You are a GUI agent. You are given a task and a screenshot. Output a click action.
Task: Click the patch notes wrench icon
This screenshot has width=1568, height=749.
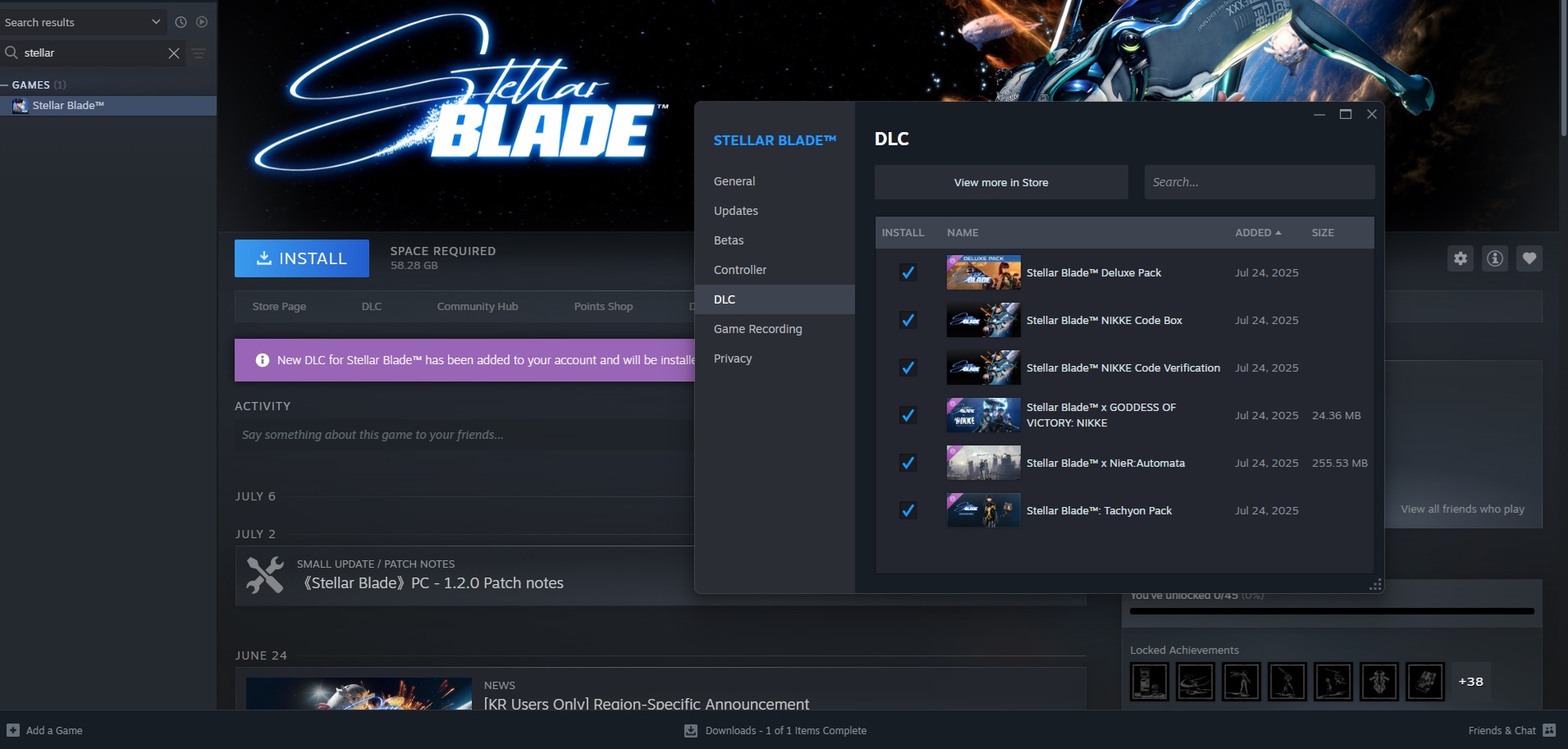(265, 576)
